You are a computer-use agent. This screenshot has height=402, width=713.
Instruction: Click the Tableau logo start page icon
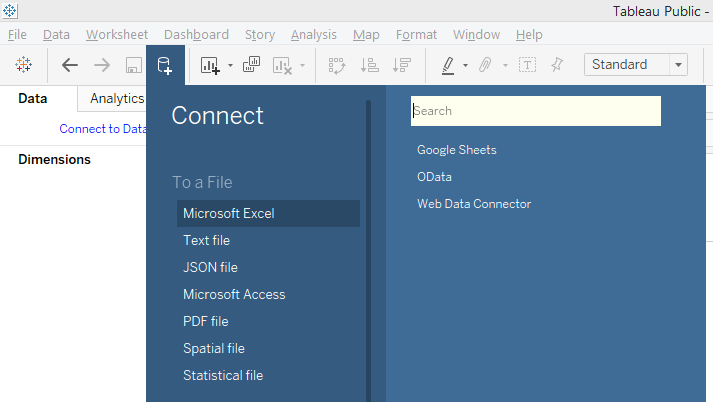24,65
